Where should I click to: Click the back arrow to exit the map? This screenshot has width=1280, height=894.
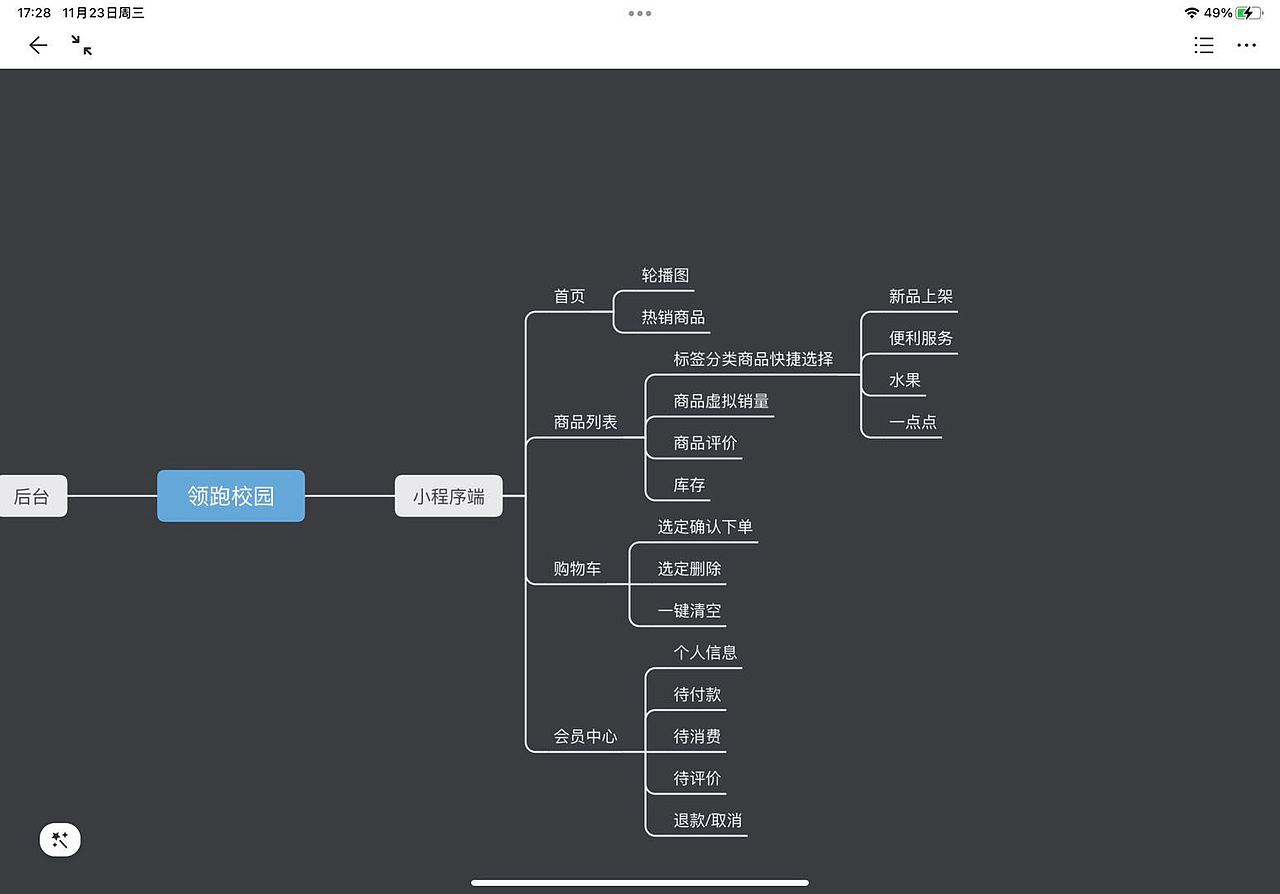[37, 45]
